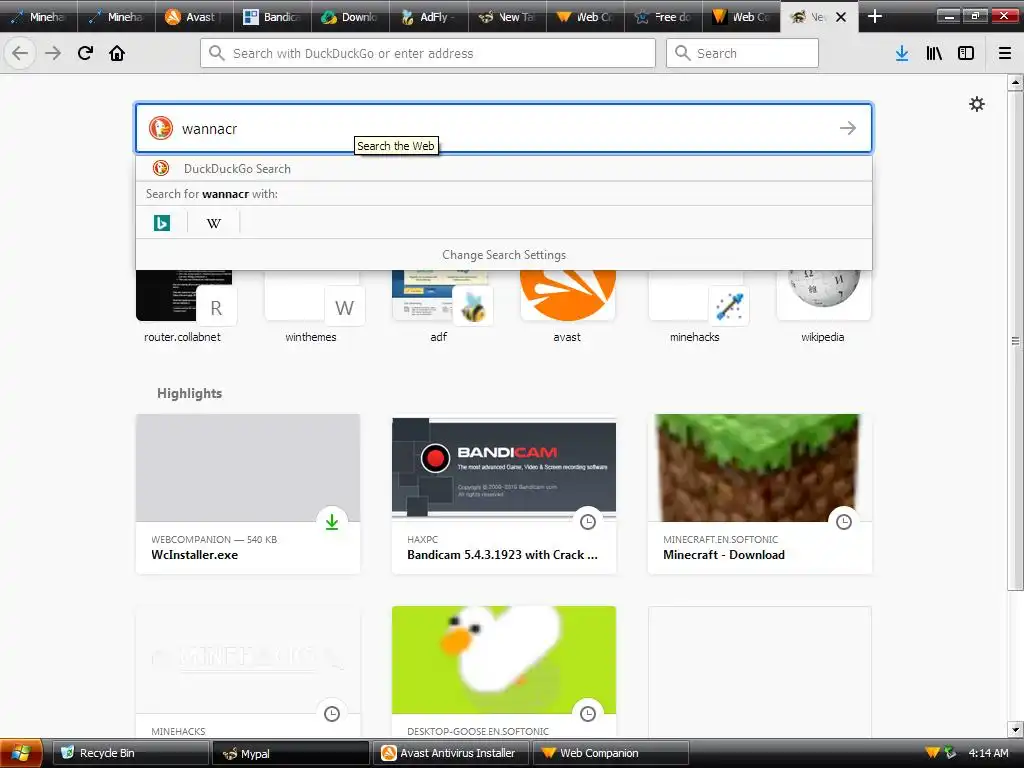
Task: Open Web Companion taskbar button
Action: [x=612, y=753]
